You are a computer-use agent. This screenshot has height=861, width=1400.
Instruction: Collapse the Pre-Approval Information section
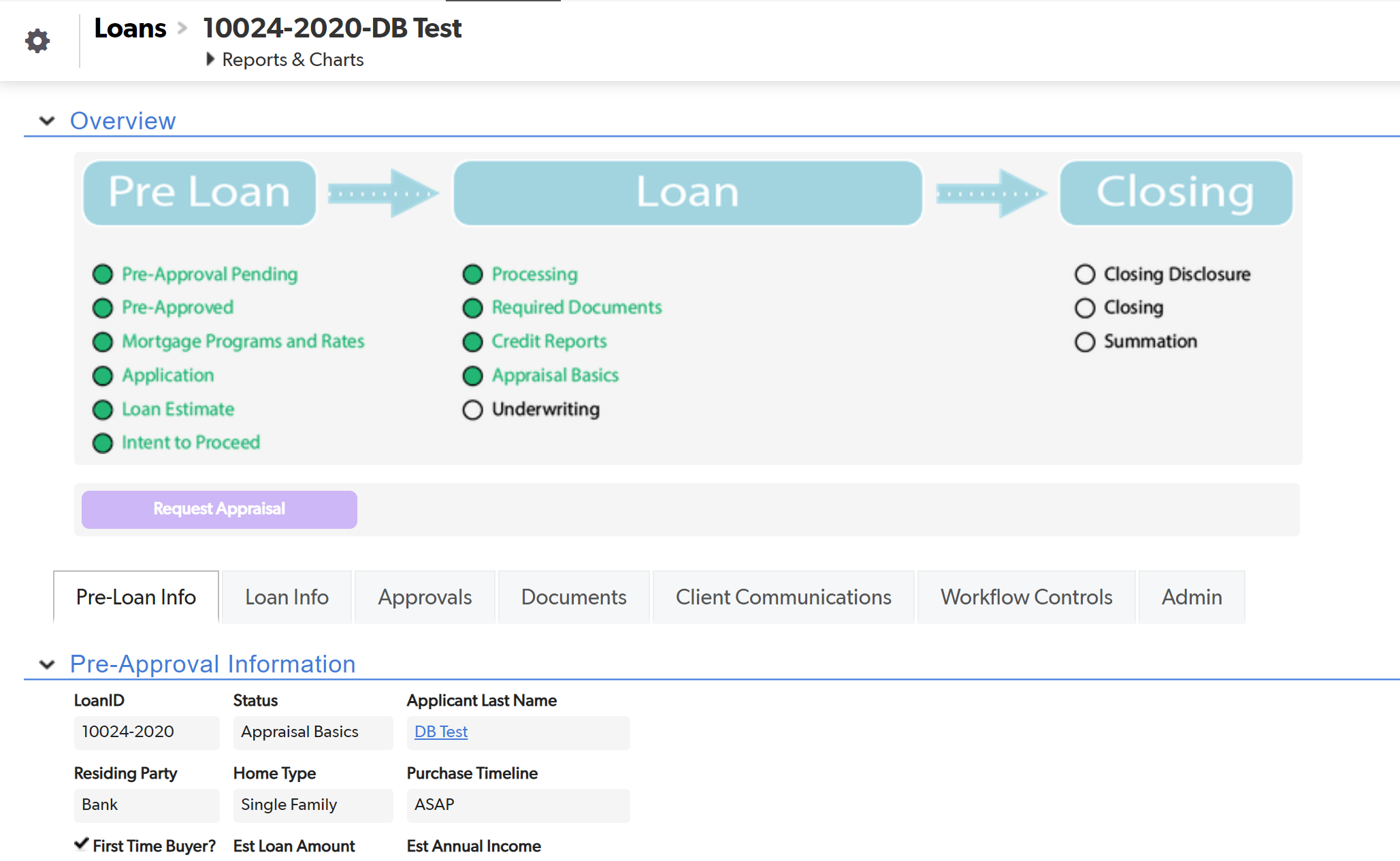pyautogui.click(x=47, y=664)
